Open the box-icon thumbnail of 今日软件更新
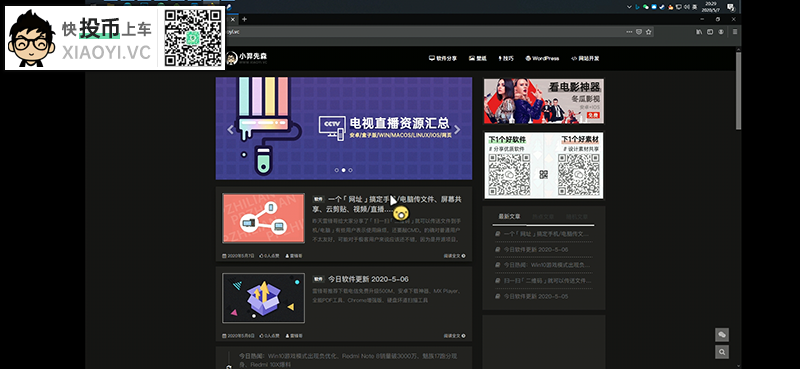The height and width of the screenshot is (369, 800). (263, 298)
